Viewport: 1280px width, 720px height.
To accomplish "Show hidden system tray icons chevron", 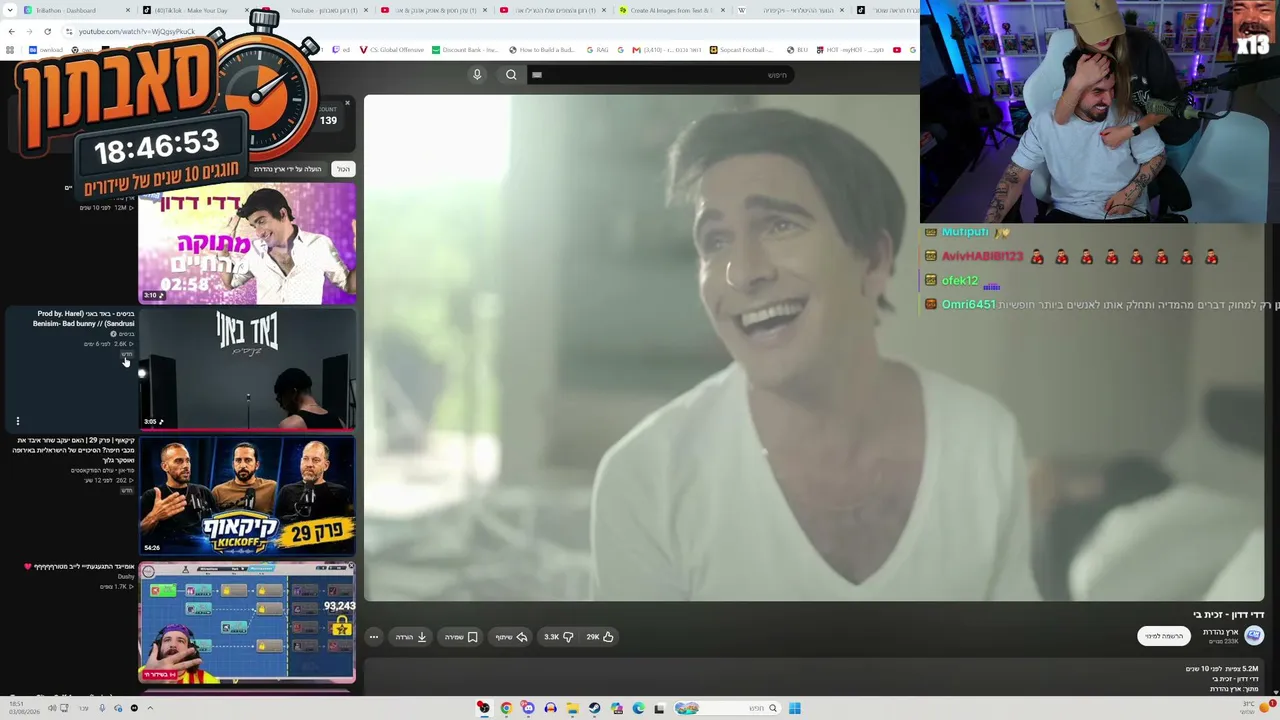I will (150, 708).
